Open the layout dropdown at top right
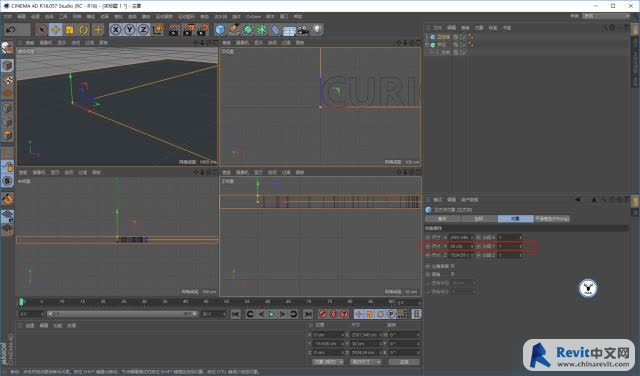The image size is (640, 376). pos(606,16)
